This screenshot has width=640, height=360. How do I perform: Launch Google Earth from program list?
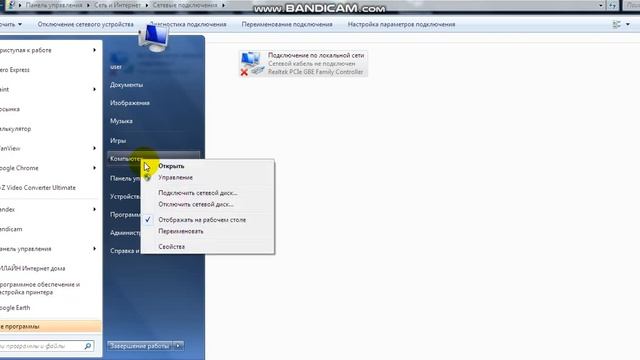[15, 308]
